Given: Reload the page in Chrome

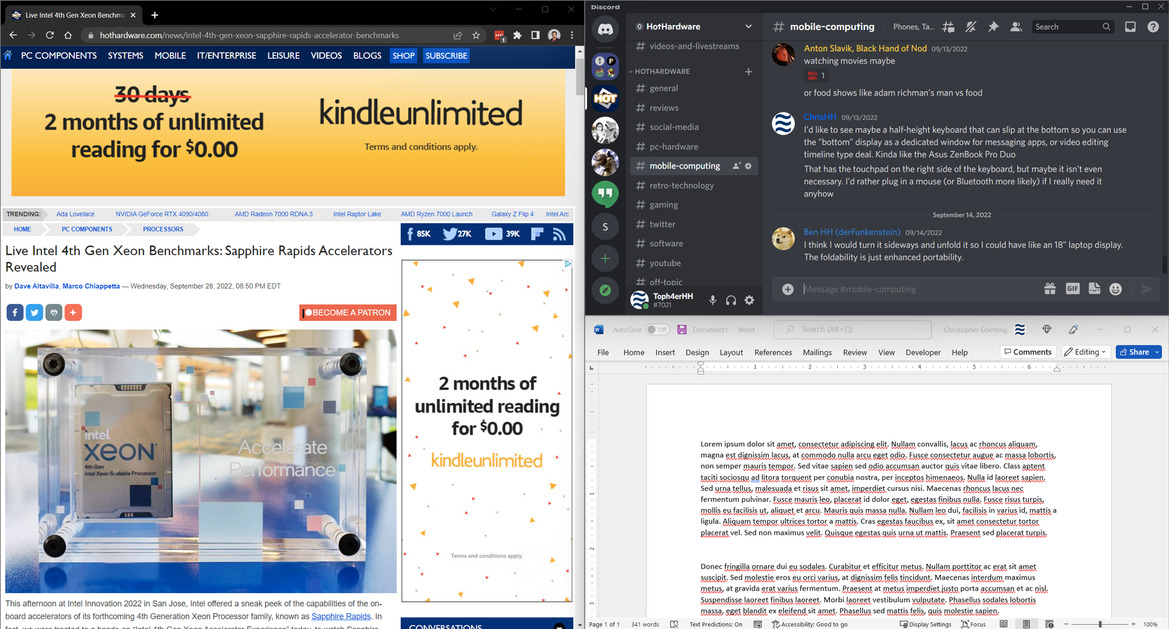Looking at the screenshot, I should pyautogui.click(x=49, y=35).
